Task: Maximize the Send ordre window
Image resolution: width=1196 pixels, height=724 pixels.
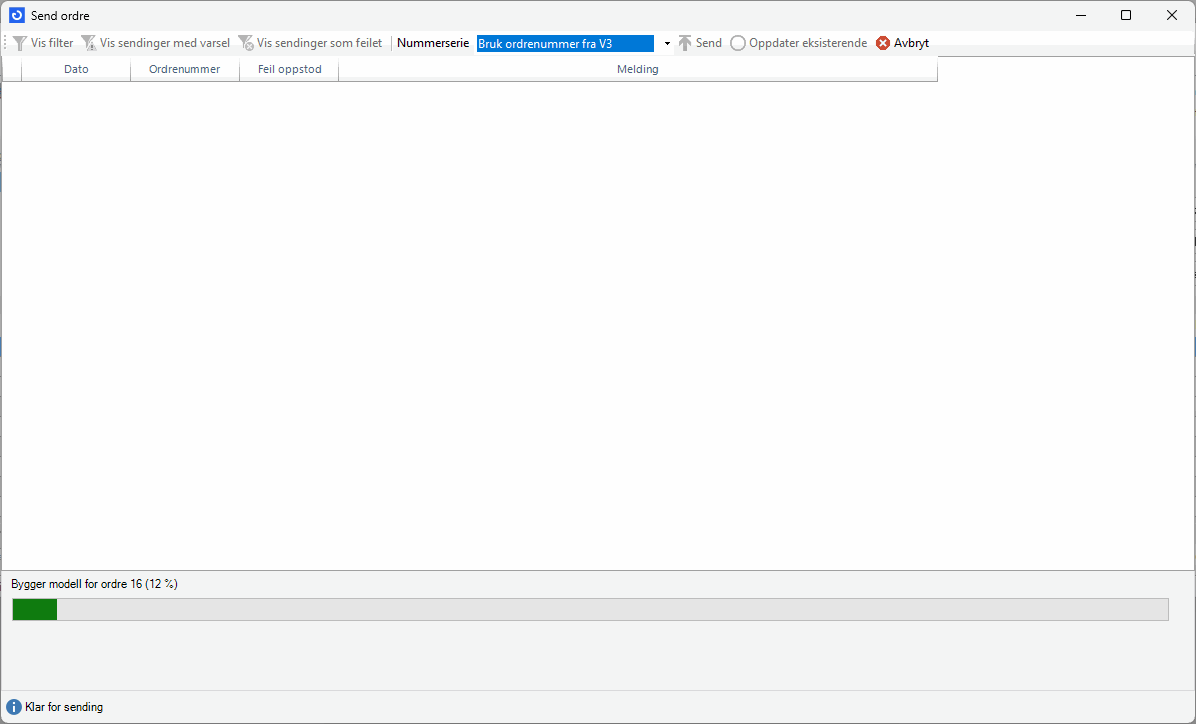Action: click(1126, 16)
